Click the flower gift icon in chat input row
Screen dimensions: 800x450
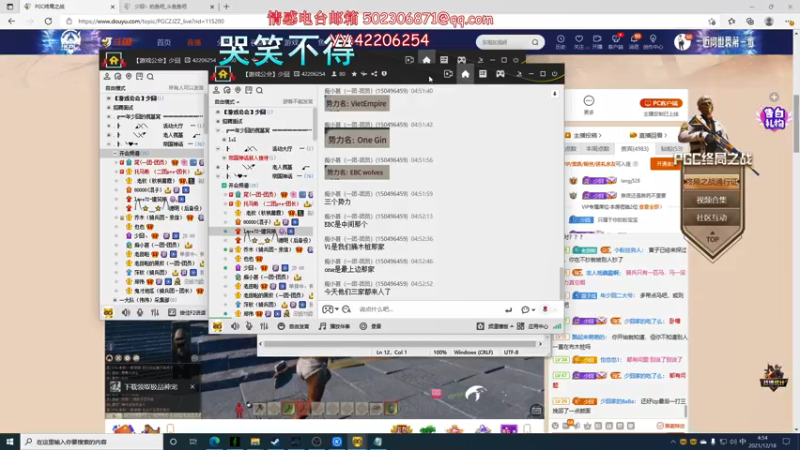(545, 309)
